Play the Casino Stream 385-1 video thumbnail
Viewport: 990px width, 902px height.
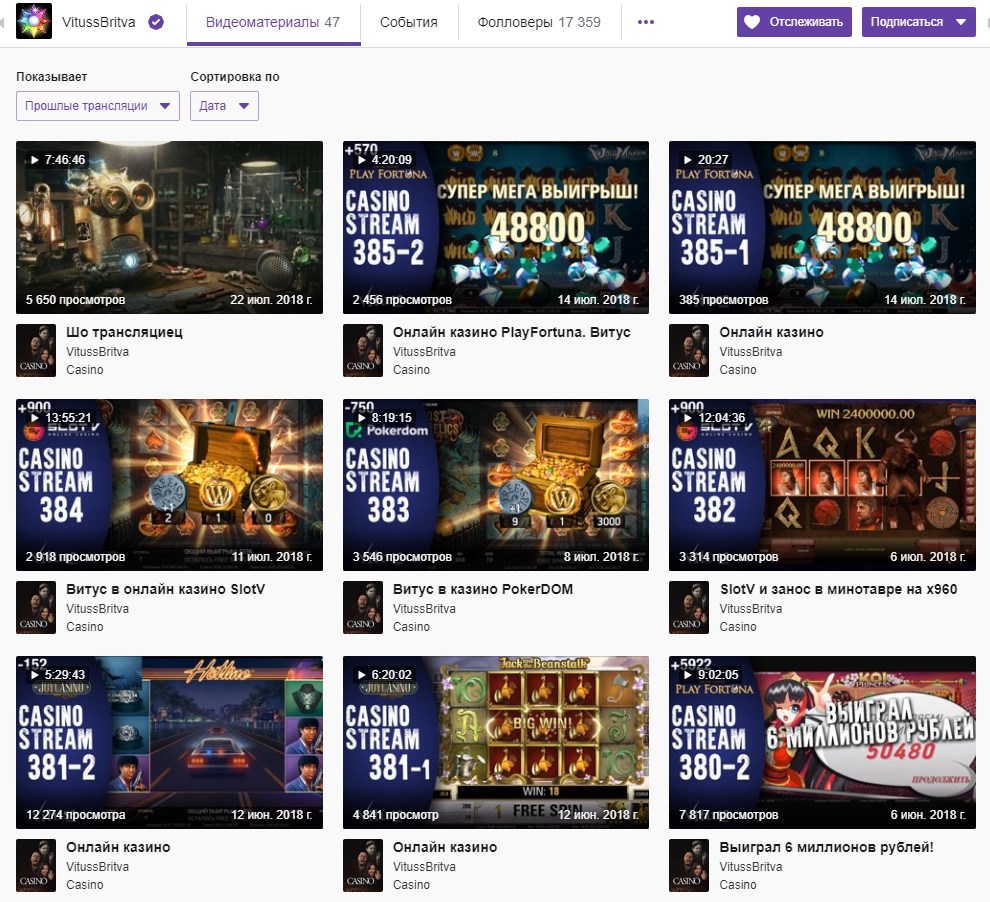click(822, 227)
